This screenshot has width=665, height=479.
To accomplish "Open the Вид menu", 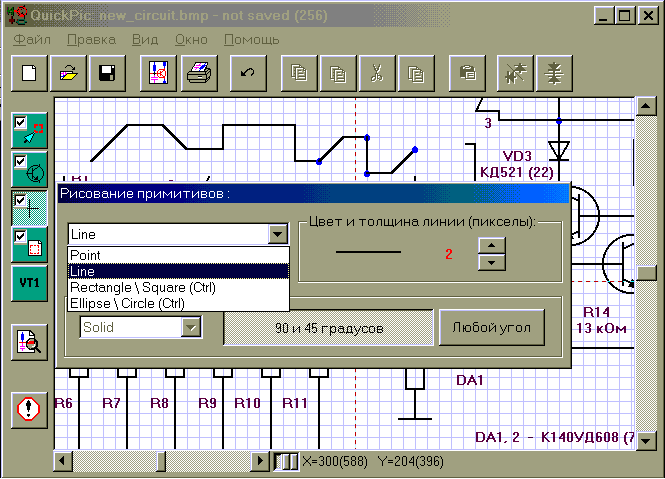I will 145,39.
